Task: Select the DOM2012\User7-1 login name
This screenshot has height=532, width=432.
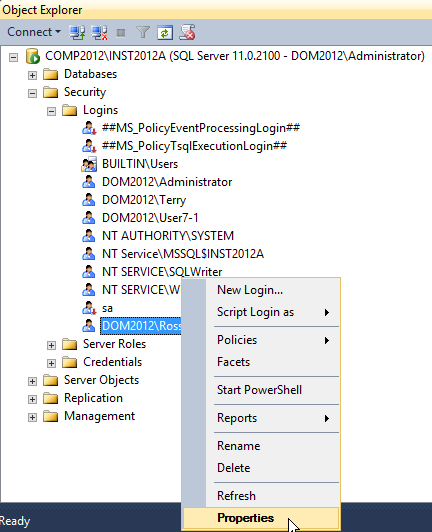Action: [150, 218]
